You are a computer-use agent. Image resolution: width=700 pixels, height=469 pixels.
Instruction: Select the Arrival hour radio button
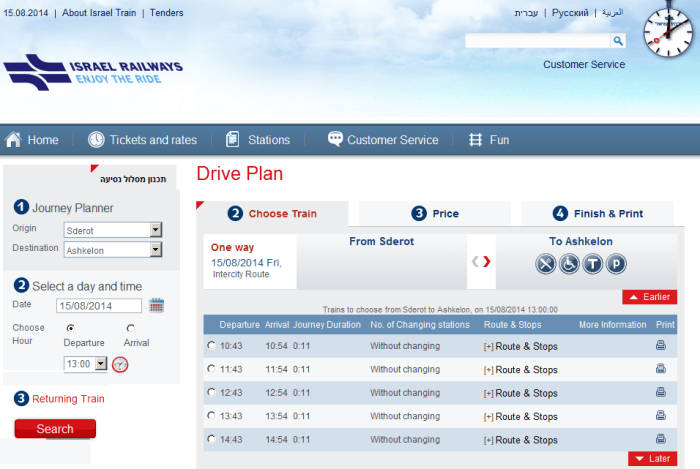[x=130, y=328]
